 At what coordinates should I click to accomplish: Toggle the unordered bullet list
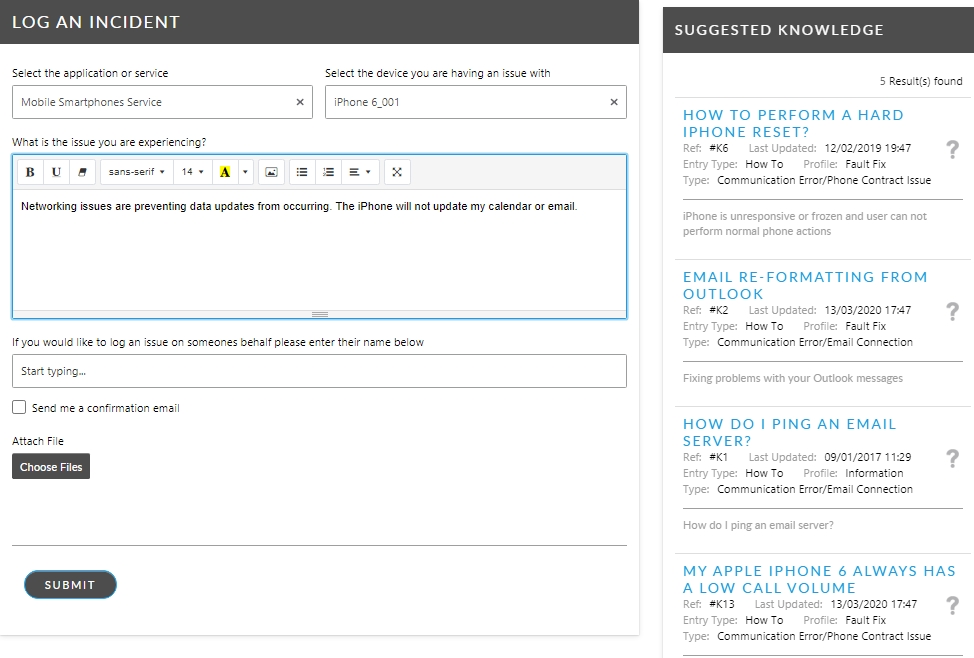click(302, 172)
